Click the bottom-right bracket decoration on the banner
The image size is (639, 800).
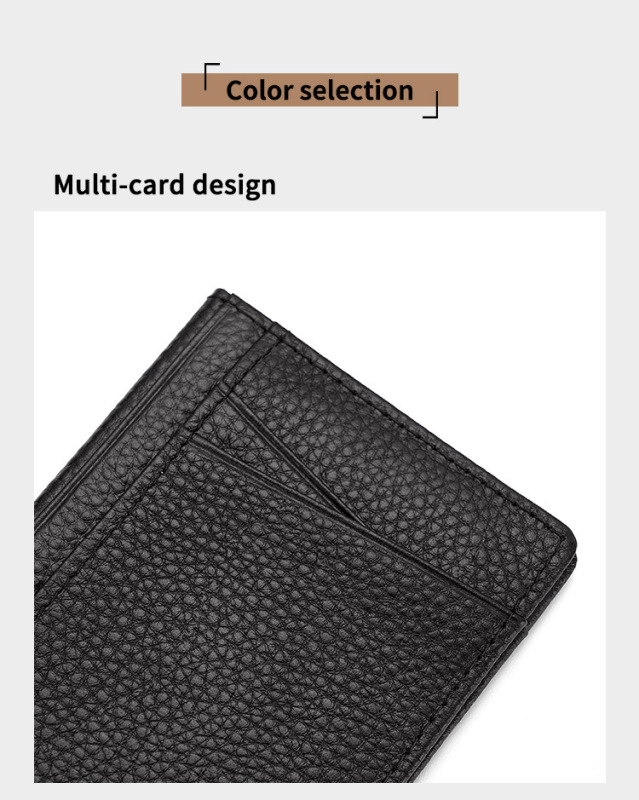tap(431, 105)
